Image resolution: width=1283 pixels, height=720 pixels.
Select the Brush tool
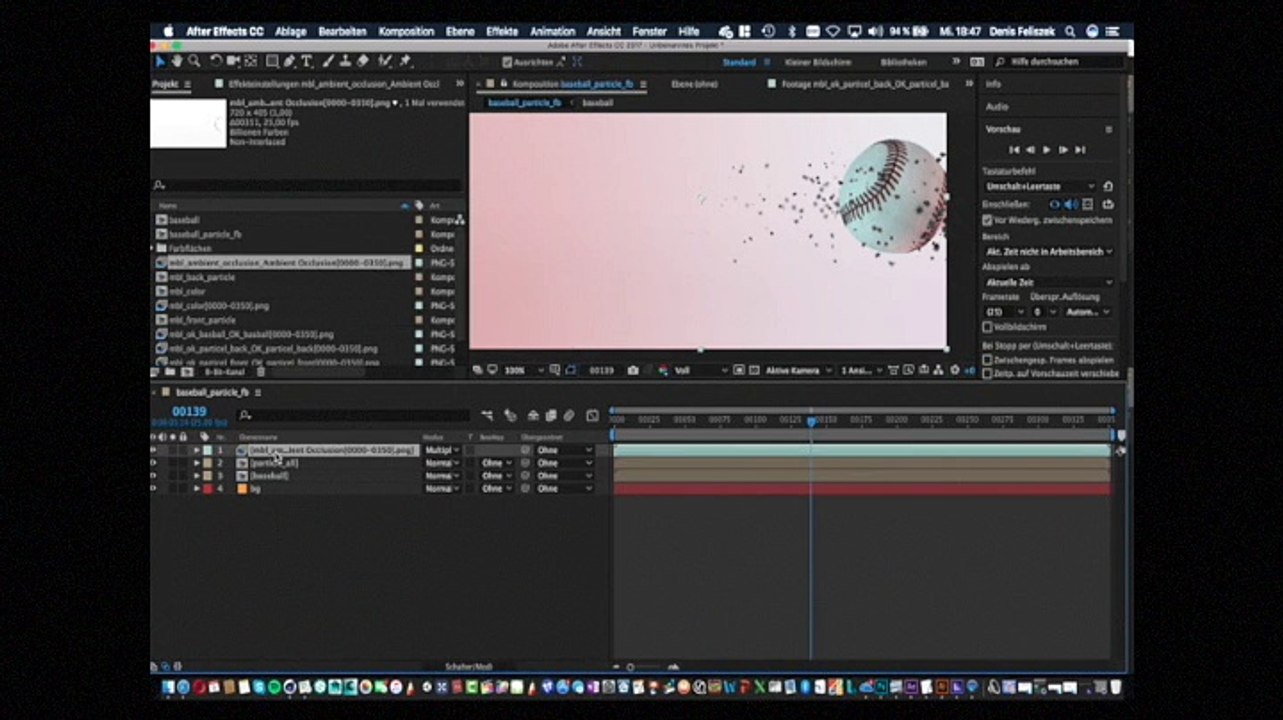click(x=328, y=62)
